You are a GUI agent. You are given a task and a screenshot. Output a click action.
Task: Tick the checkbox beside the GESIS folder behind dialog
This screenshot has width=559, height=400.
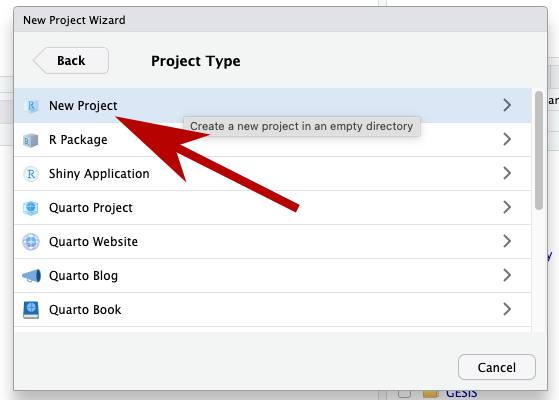pyautogui.click(x=404, y=394)
